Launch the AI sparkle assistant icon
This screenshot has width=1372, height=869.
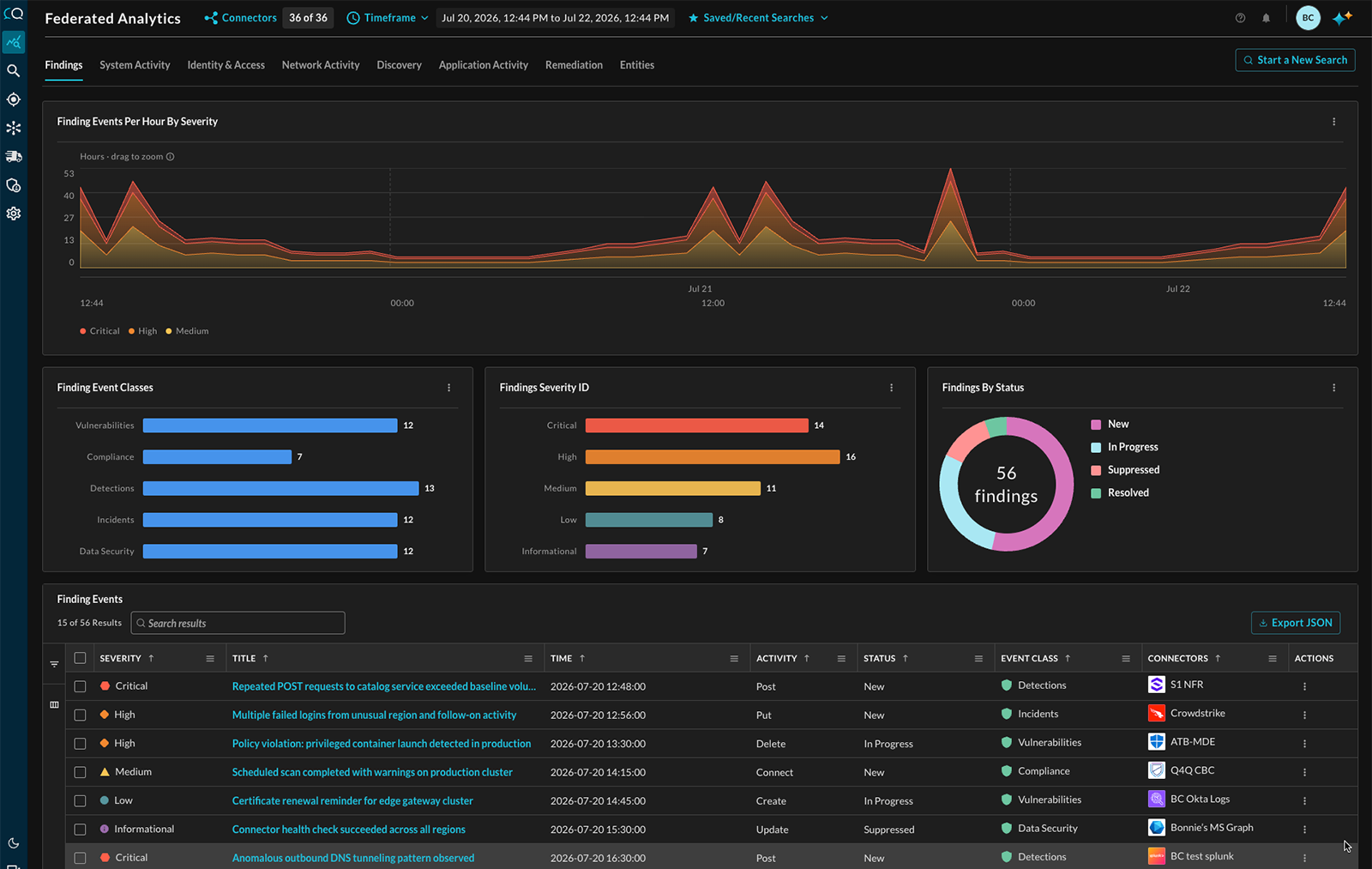coord(1342,18)
